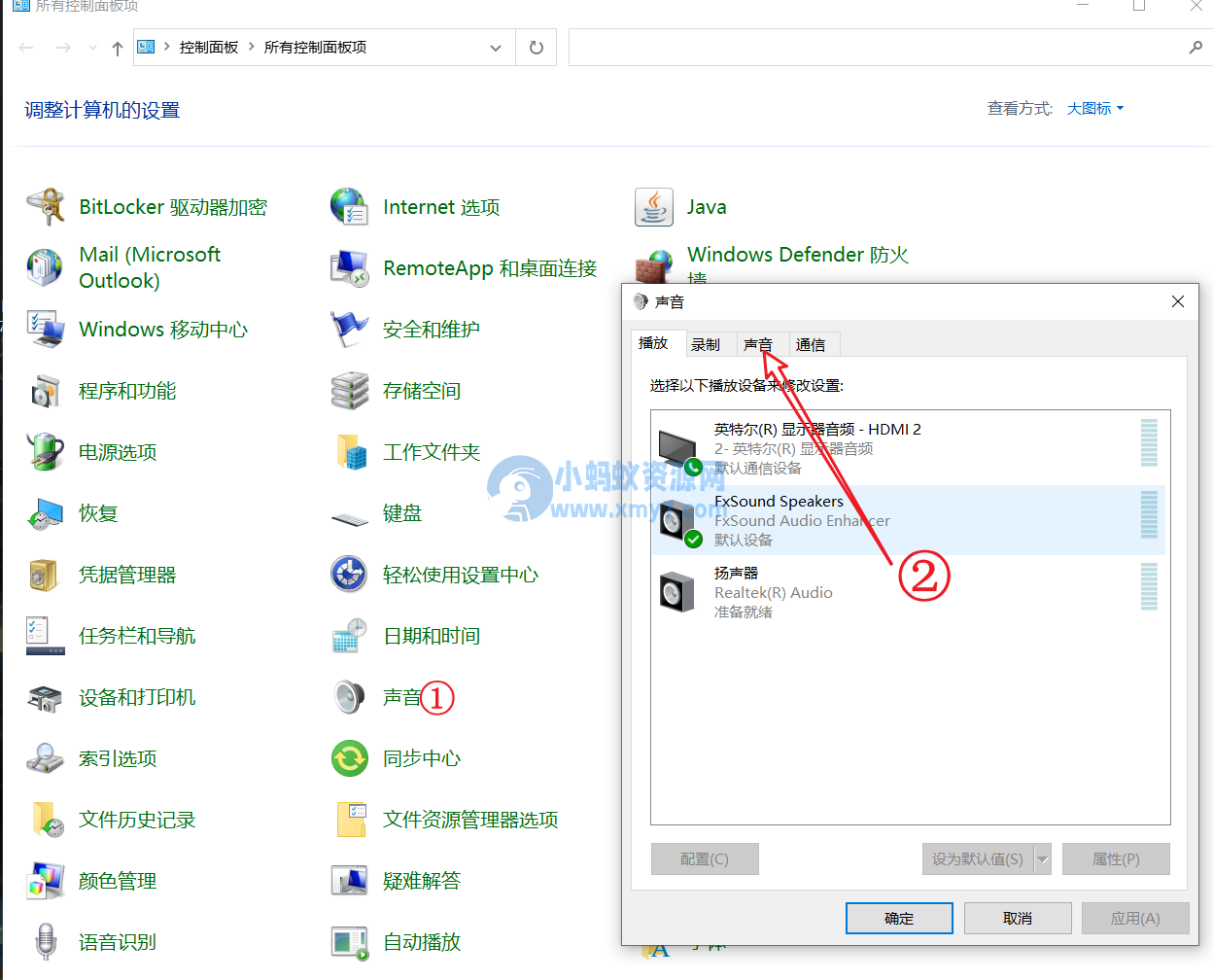This screenshot has height=980, width=1213.
Task: Click the control panel search box
Action: (888, 48)
